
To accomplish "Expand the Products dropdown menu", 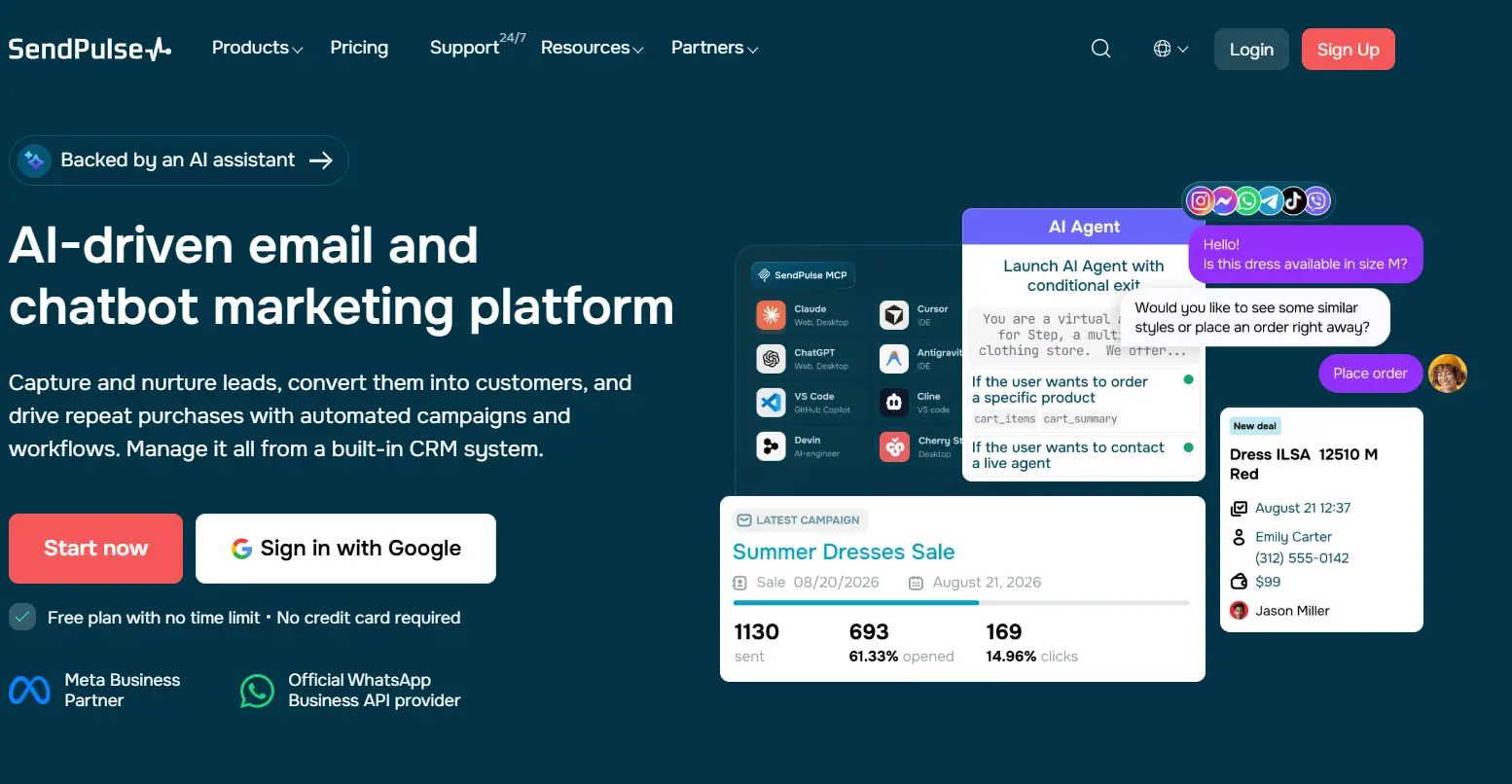I will [257, 48].
